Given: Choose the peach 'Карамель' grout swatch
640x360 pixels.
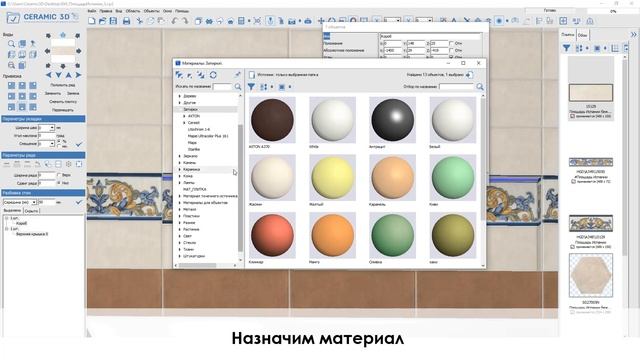Looking at the screenshot, I should pyautogui.click(x=392, y=178).
